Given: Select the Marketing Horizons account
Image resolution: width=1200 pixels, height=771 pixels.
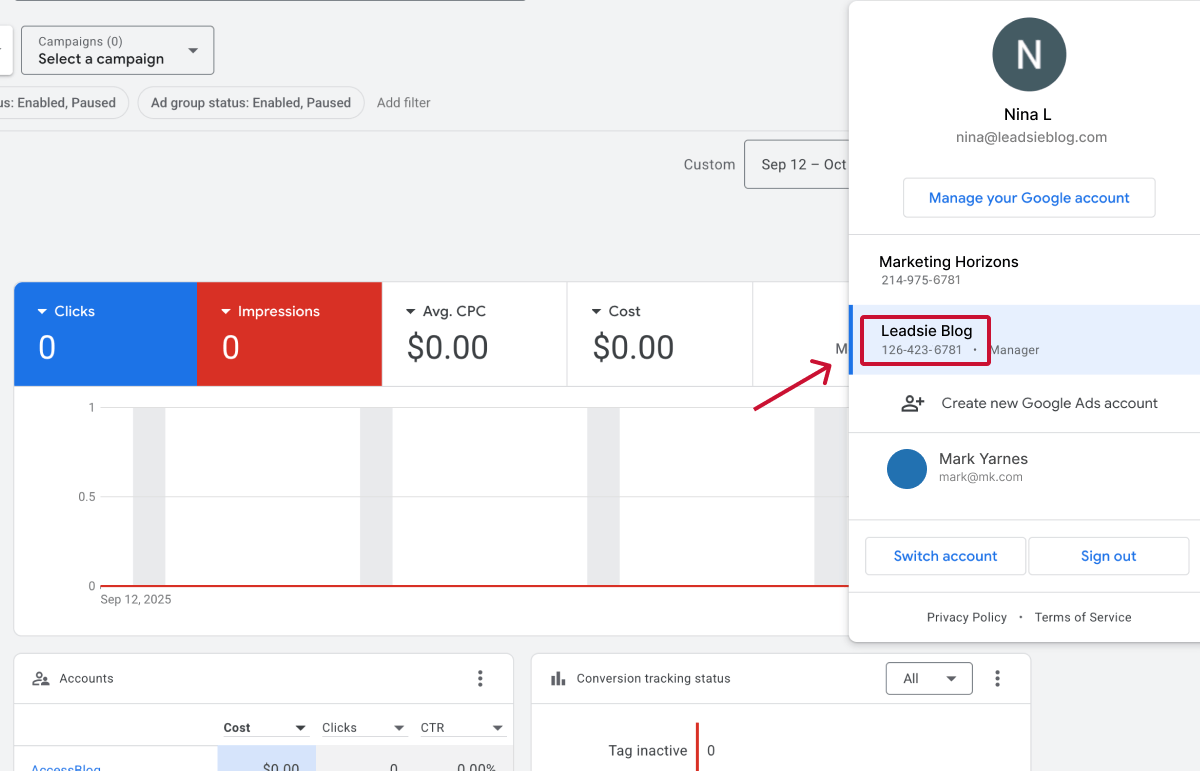Looking at the screenshot, I should coord(948,269).
